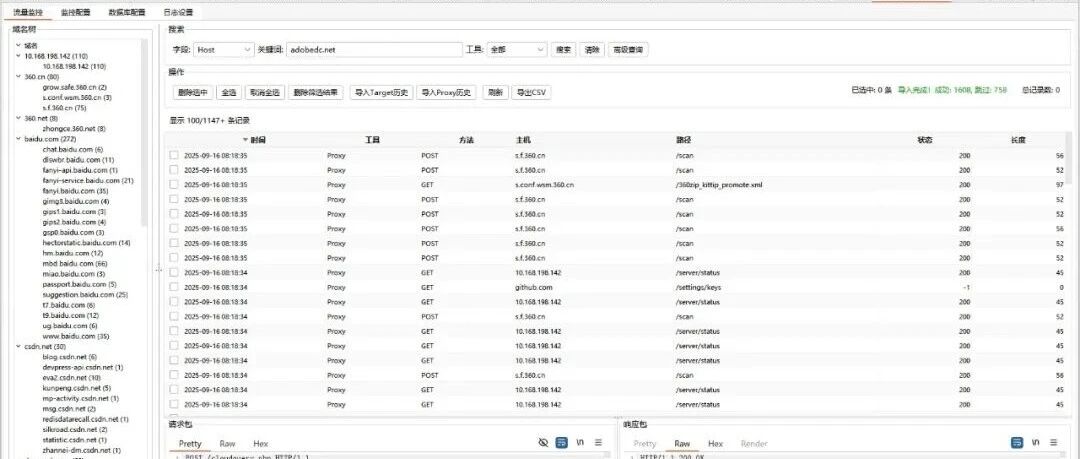
Task: Switch to the 数据库配置 tab
Action: point(127,12)
